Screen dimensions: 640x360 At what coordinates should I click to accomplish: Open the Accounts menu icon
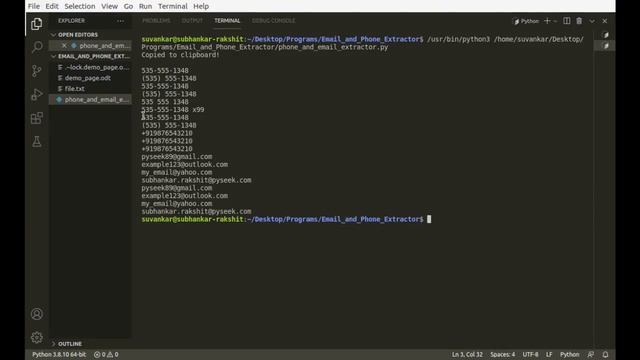click(37, 314)
